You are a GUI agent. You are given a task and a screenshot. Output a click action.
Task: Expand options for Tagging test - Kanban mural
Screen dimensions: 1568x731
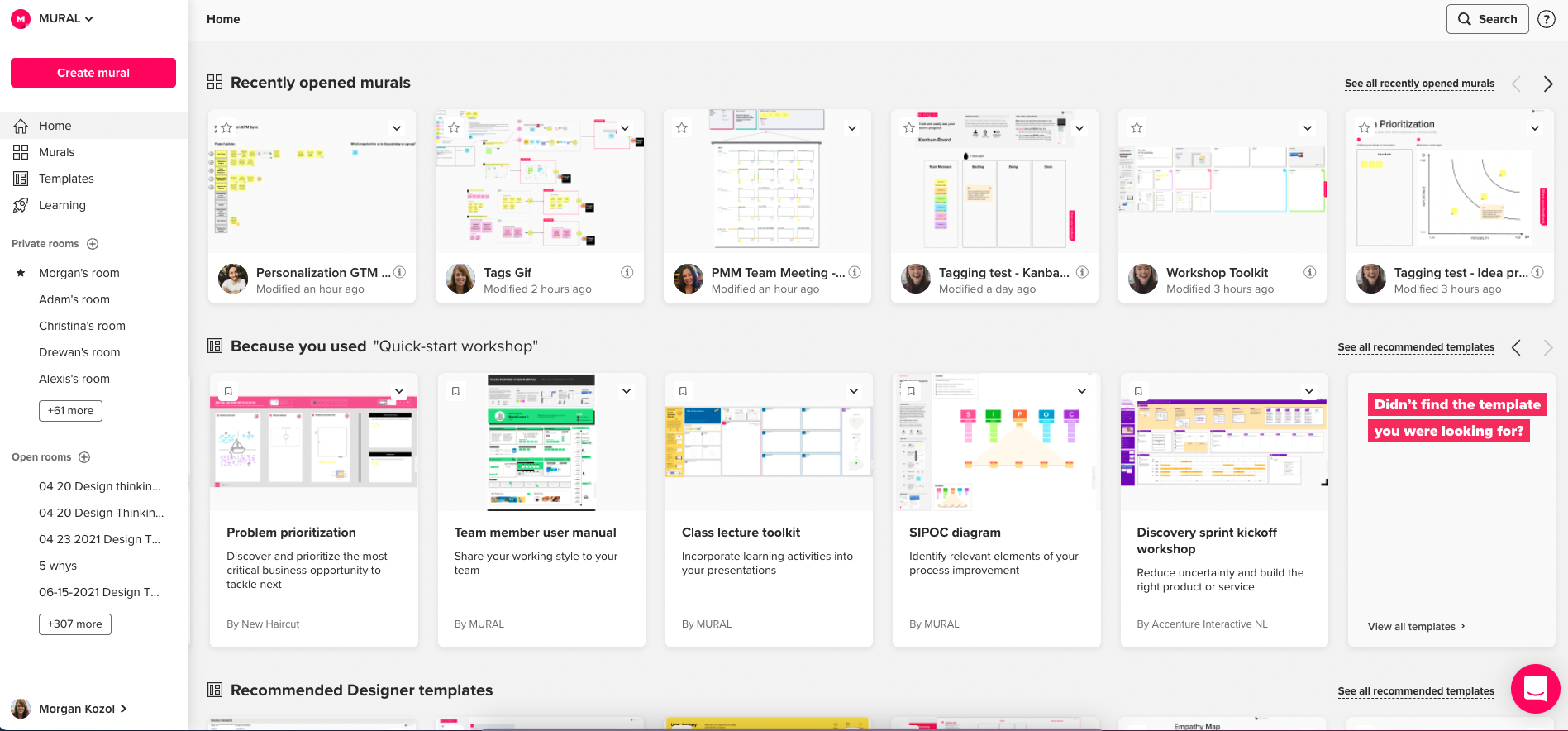(1079, 128)
